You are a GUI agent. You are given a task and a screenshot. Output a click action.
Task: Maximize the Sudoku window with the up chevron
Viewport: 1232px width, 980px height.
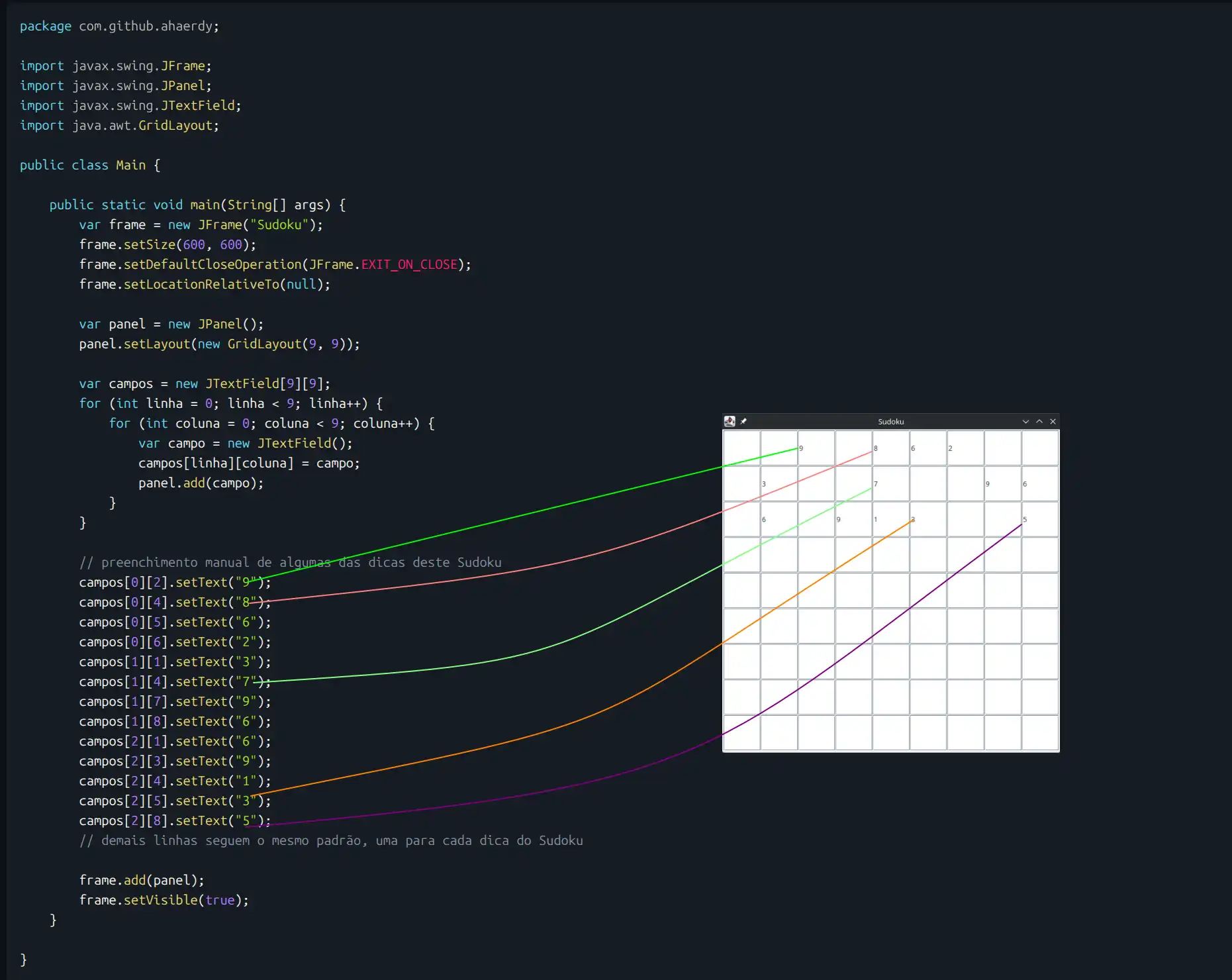click(1039, 422)
